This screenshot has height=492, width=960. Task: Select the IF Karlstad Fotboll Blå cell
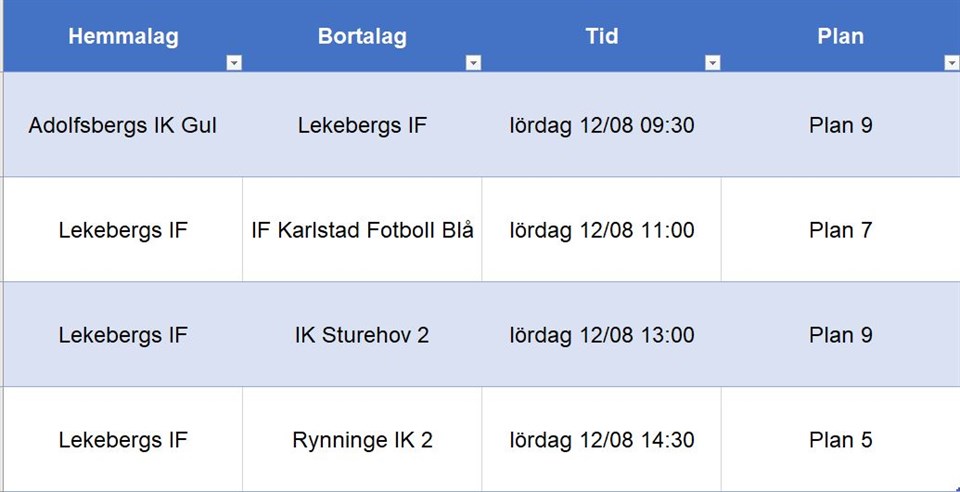point(362,230)
